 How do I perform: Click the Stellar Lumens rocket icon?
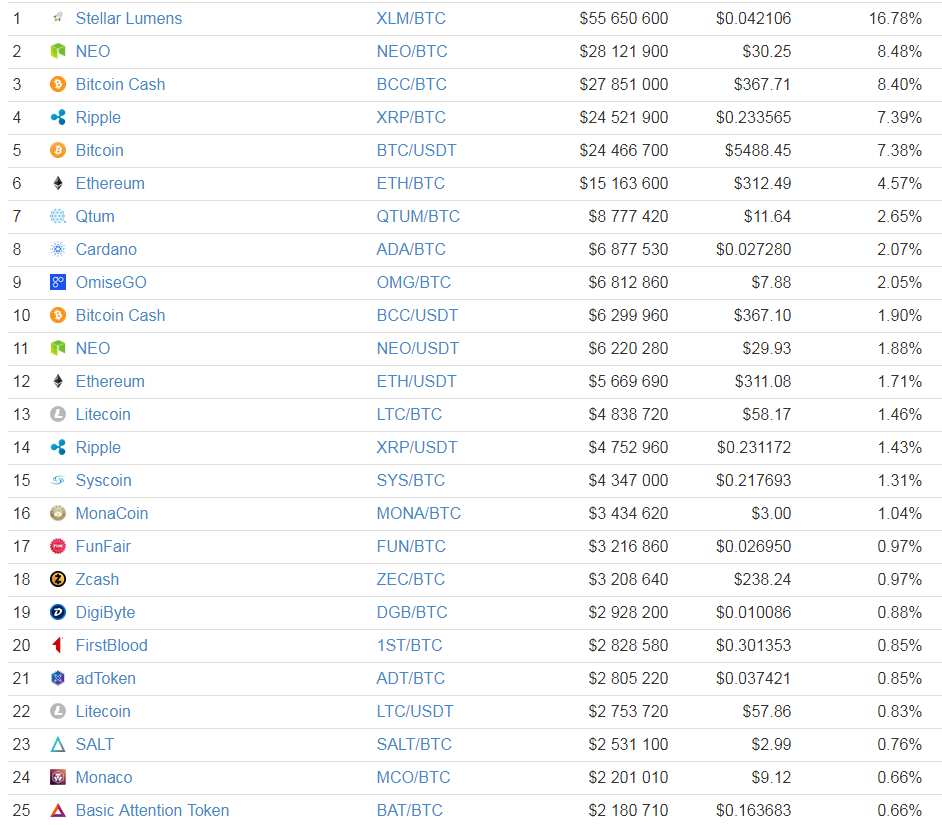point(58,18)
